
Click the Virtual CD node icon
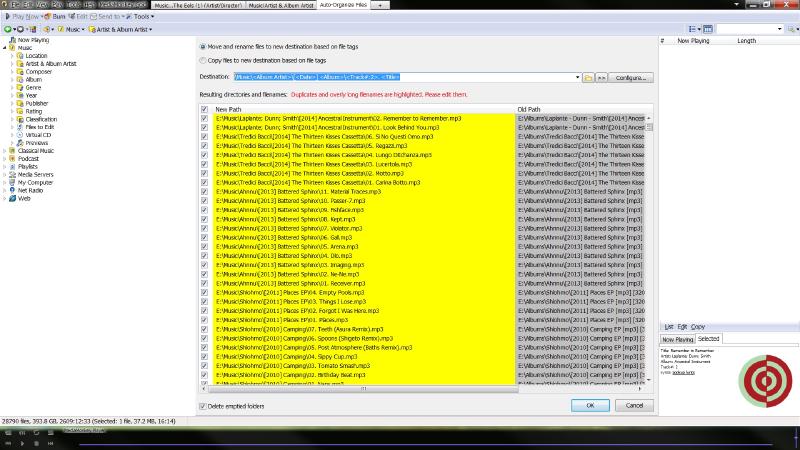(20, 135)
